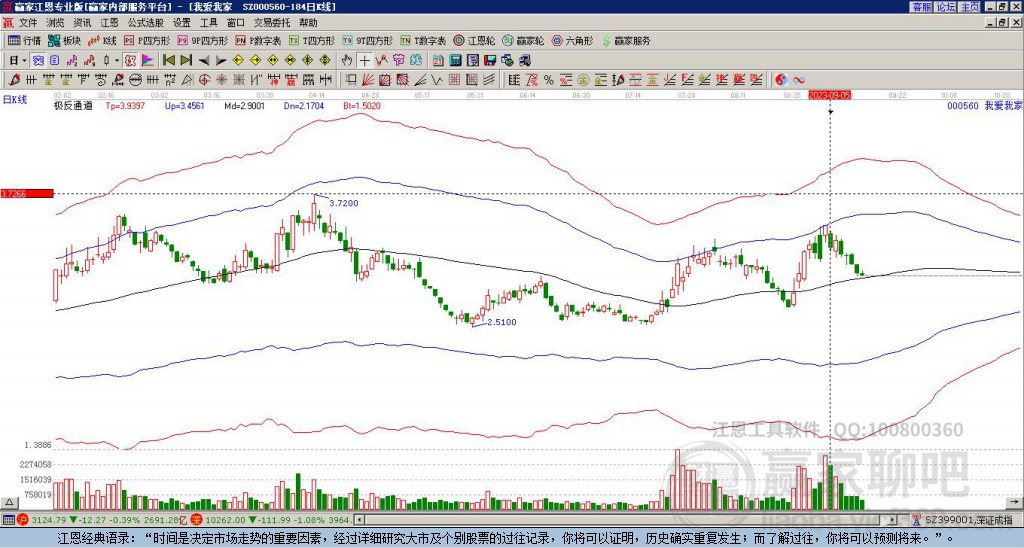Click the bottom-left up-triangle expand button
Screen dimensions: 1024x548
click(9, 503)
